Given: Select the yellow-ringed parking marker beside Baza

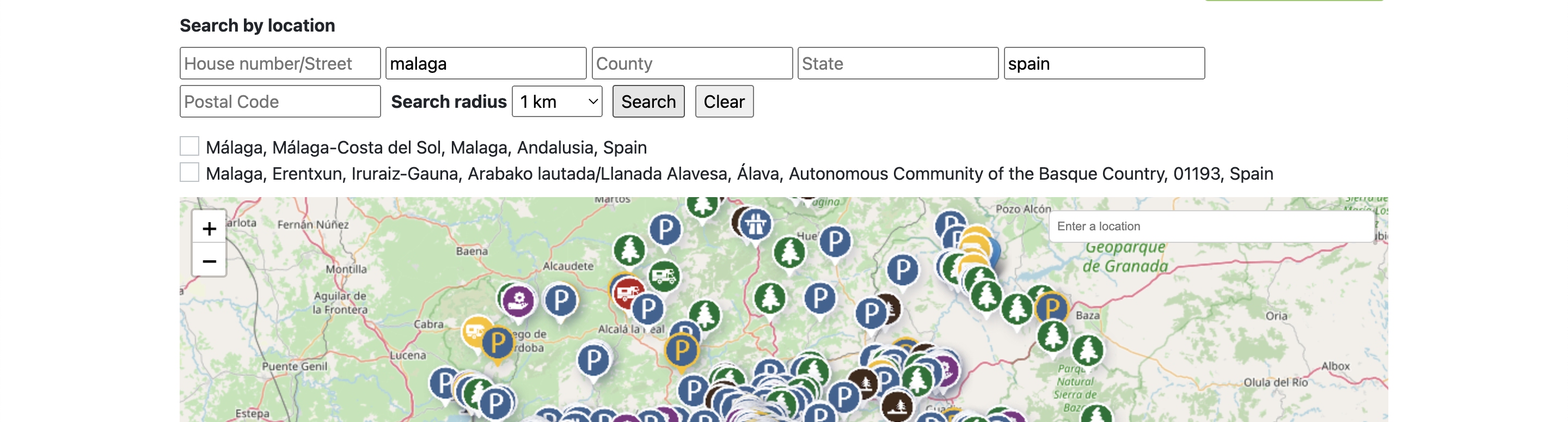Looking at the screenshot, I should point(1051,308).
